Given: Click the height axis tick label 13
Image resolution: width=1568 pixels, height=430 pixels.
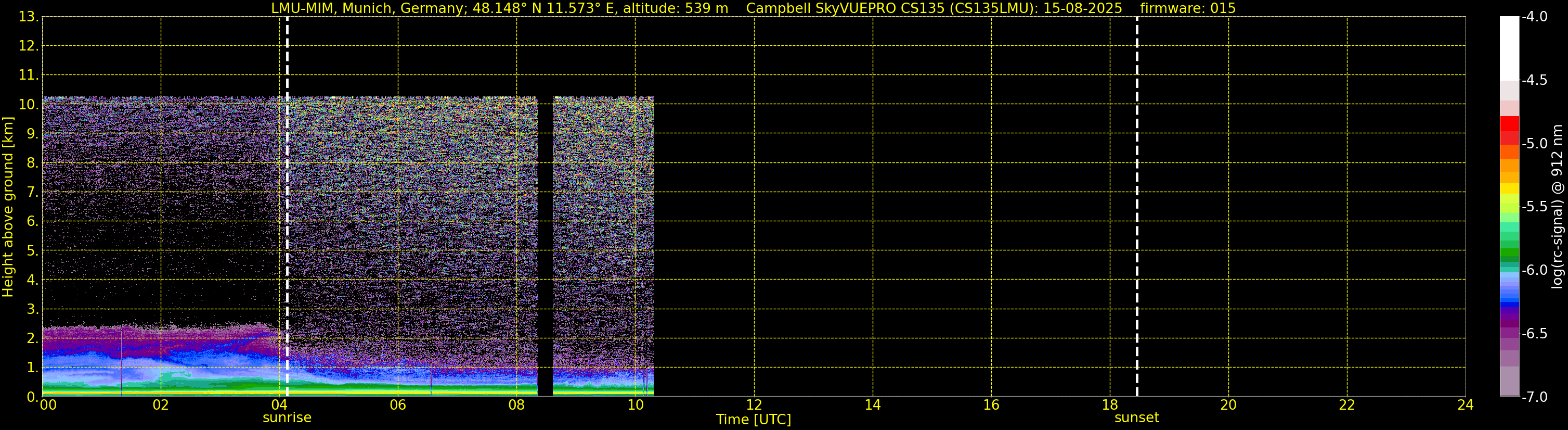Looking at the screenshot, I should [x=28, y=17].
